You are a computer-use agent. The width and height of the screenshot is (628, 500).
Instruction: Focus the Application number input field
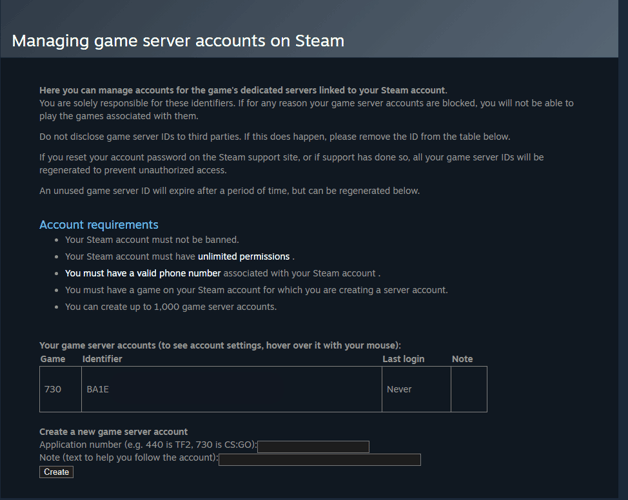point(313,446)
